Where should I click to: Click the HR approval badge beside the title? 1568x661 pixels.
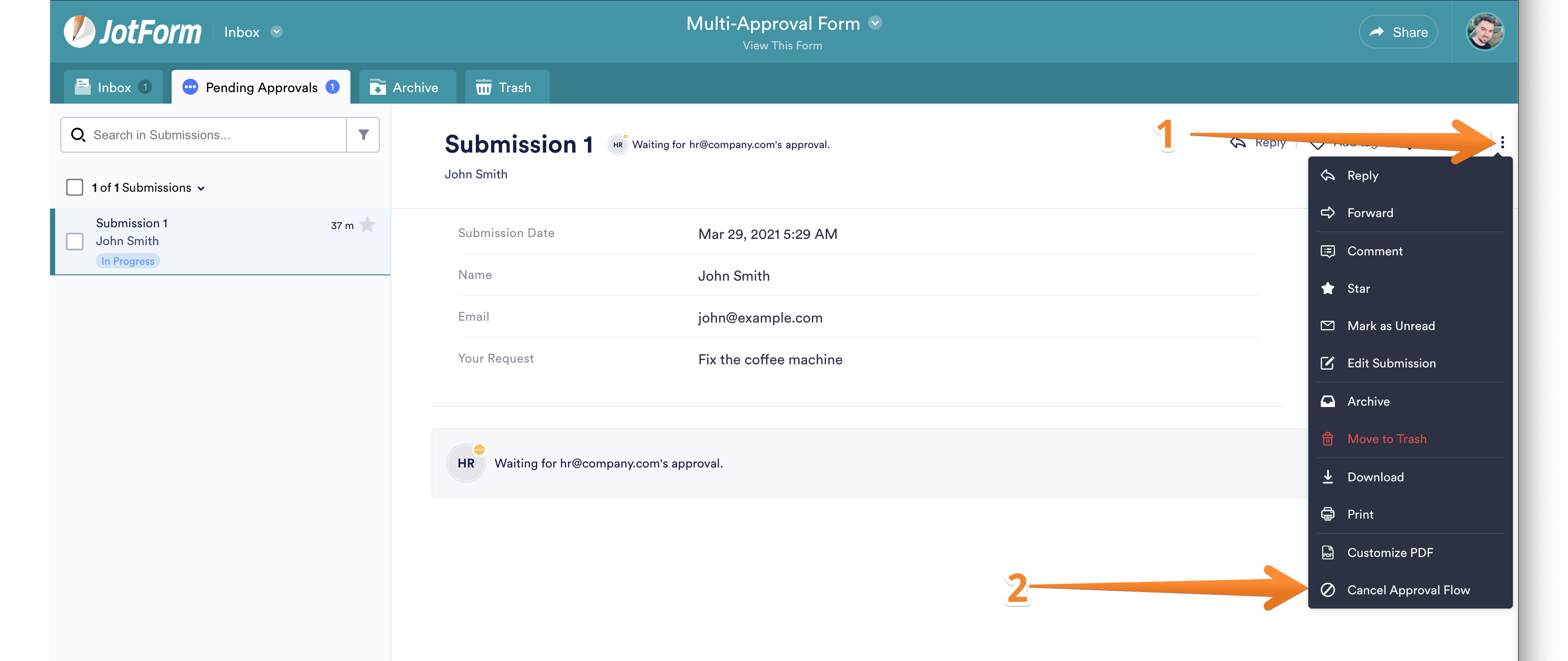pyautogui.click(x=619, y=144)
